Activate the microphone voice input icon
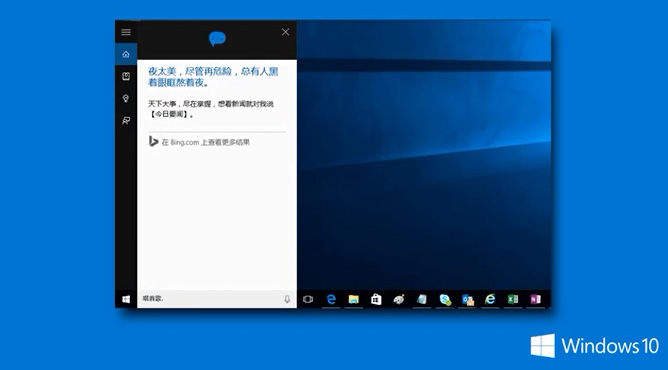This screenshot has width=668, height=370. coord(287,299)
